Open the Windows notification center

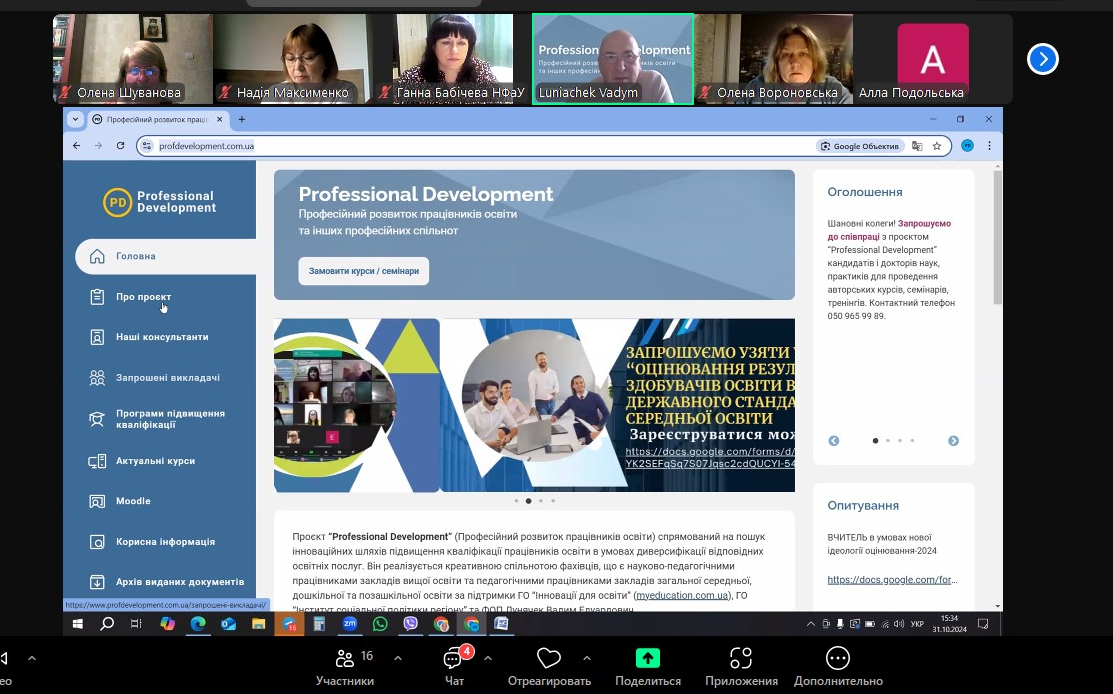click(x=983, y=624)
